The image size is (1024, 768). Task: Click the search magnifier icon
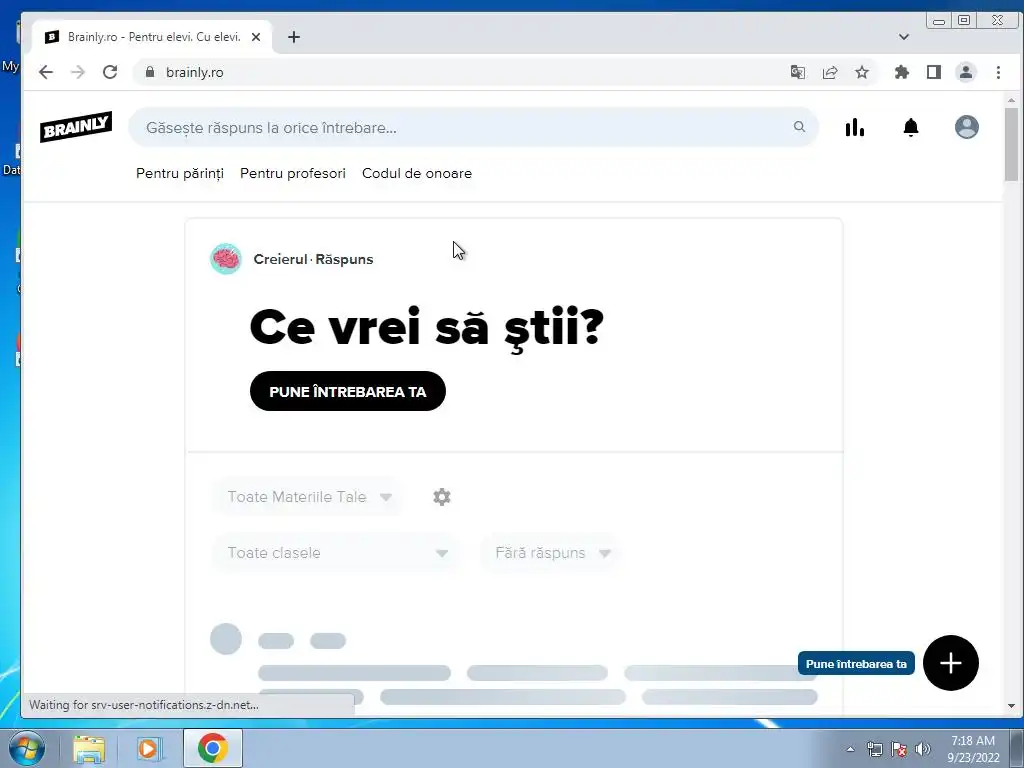(799, 127)
